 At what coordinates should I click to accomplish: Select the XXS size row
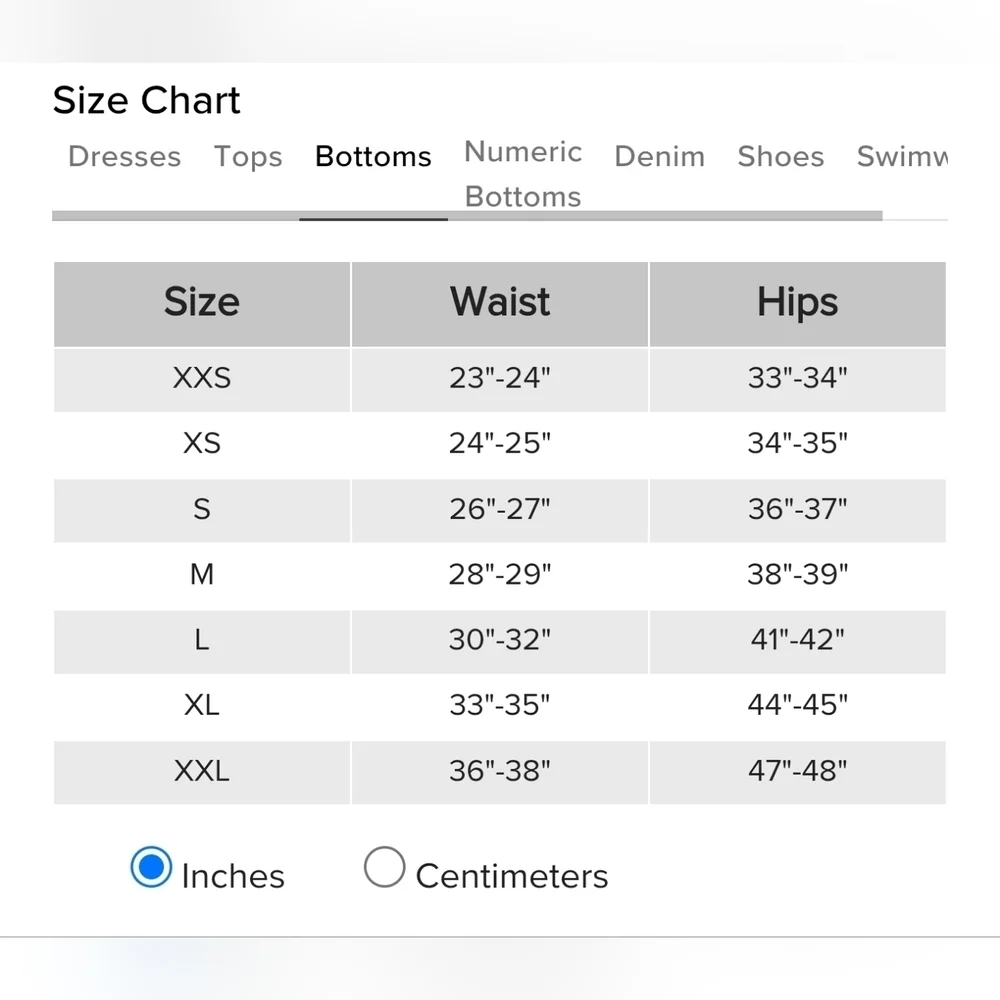point(500,379)
